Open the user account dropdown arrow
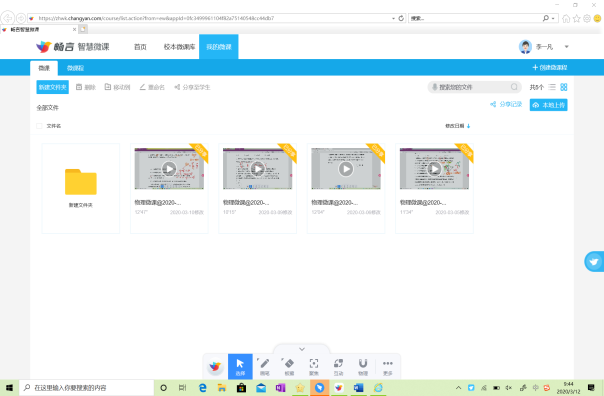The height and width of the screenshot is (396, 604). (566, 47)
